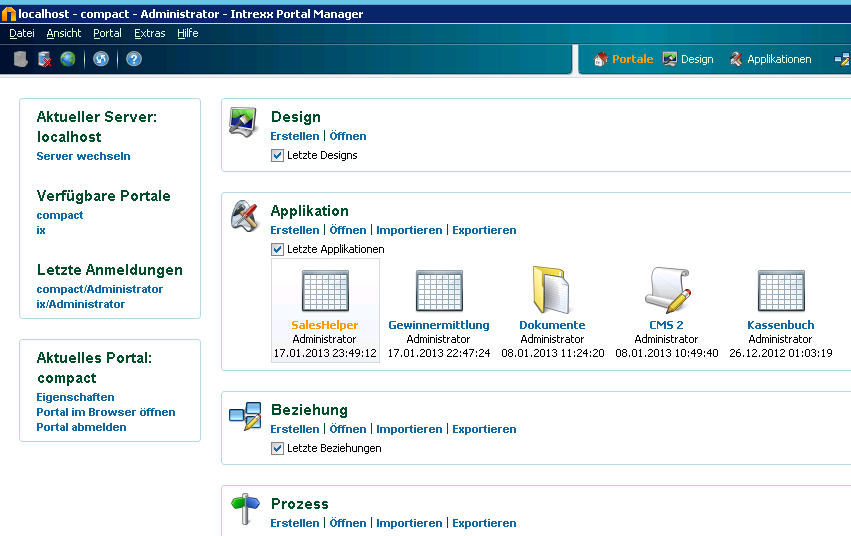Click the refresh globe toolbar icon

click(x=101, y=59)
